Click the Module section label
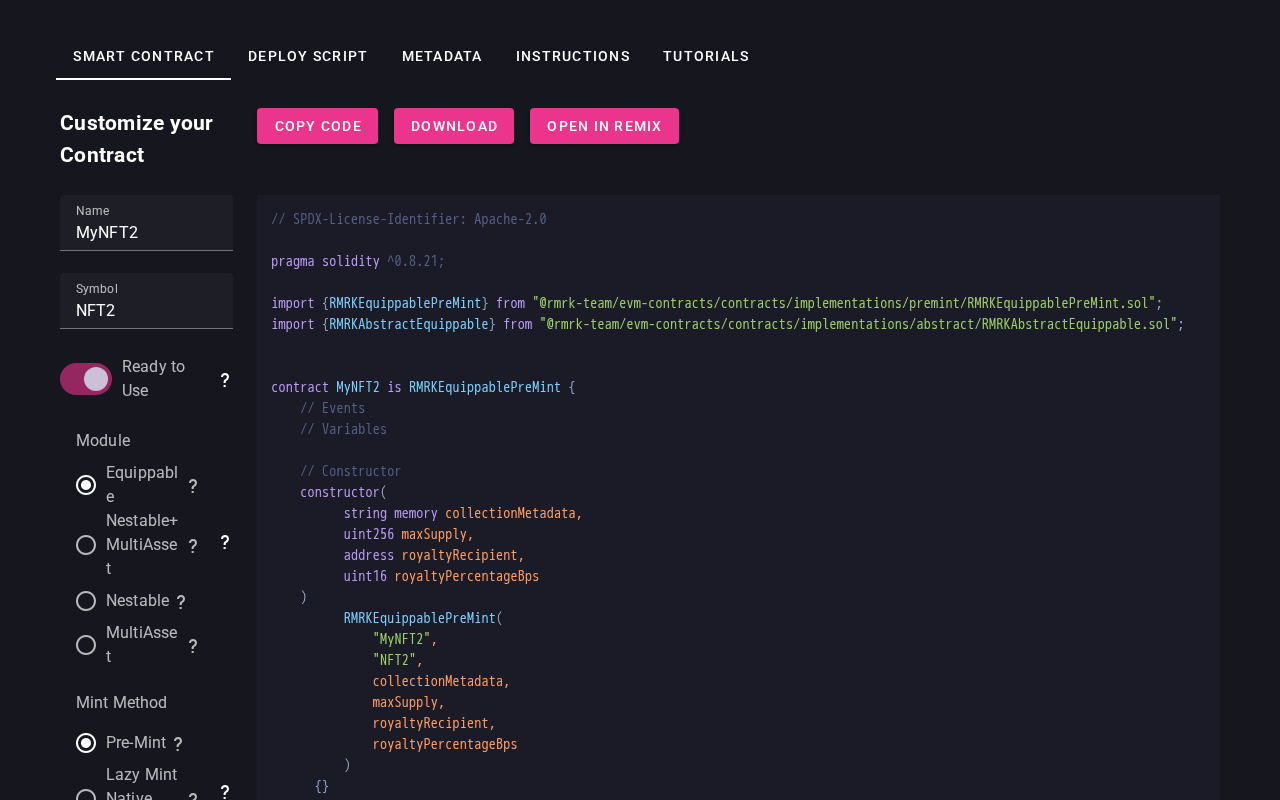This screenshot has width=1280, height=800. [x=103, y=441]
